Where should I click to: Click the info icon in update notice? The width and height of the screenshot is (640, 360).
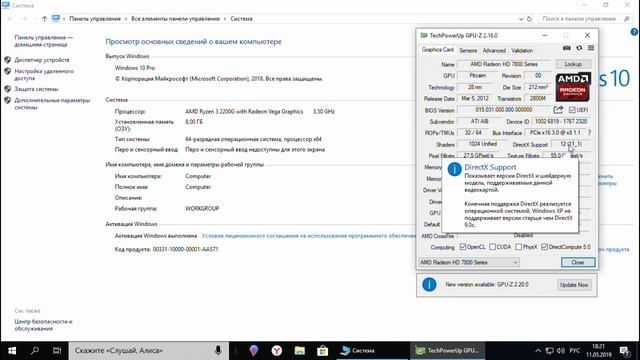(429, 284)
